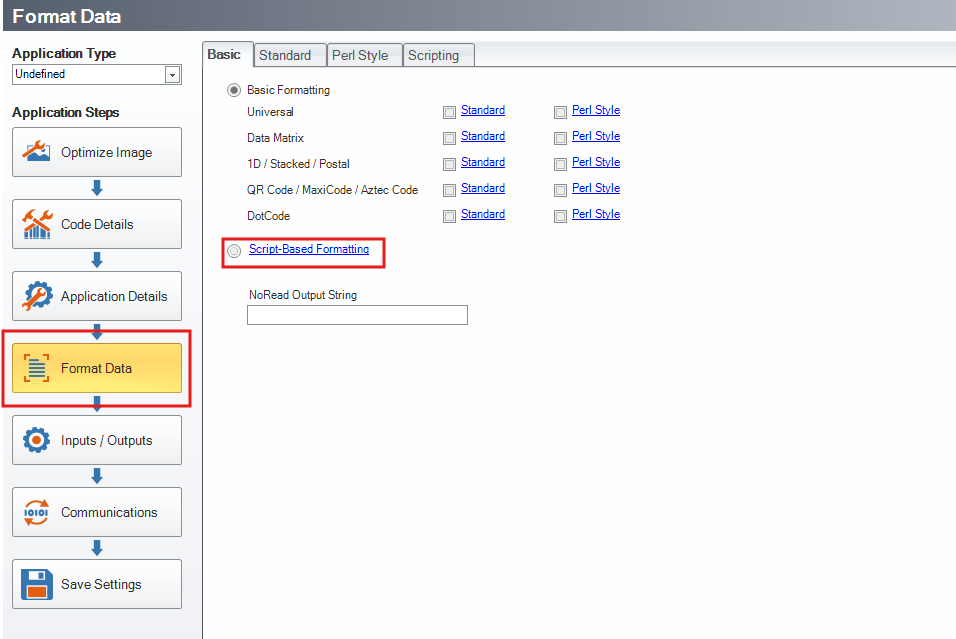
Task: Enable Standard checkbox for 1D / Stacked / Postal
Action: click(x=449, y=164)
